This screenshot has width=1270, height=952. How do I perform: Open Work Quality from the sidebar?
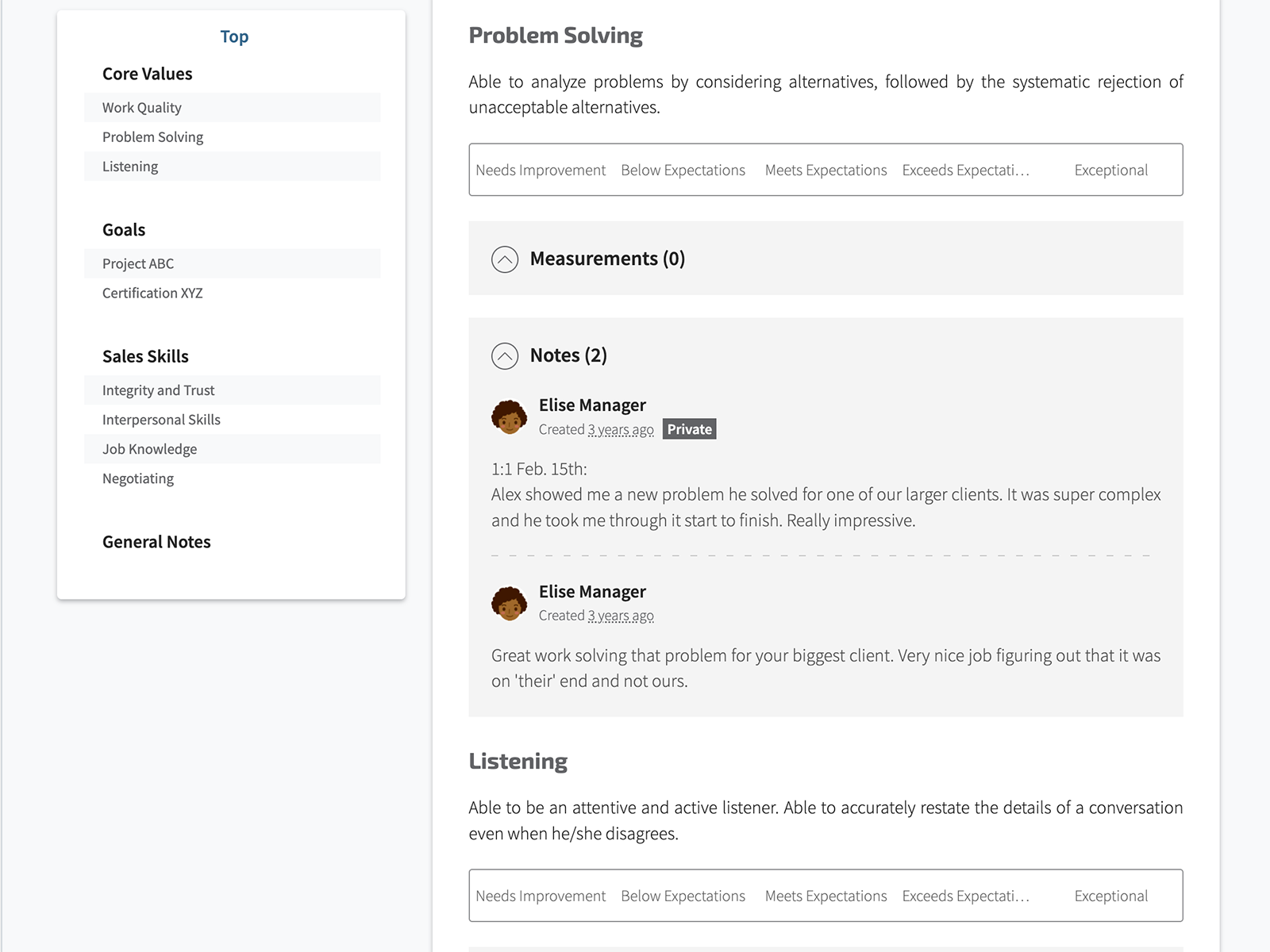click(141, 107)
